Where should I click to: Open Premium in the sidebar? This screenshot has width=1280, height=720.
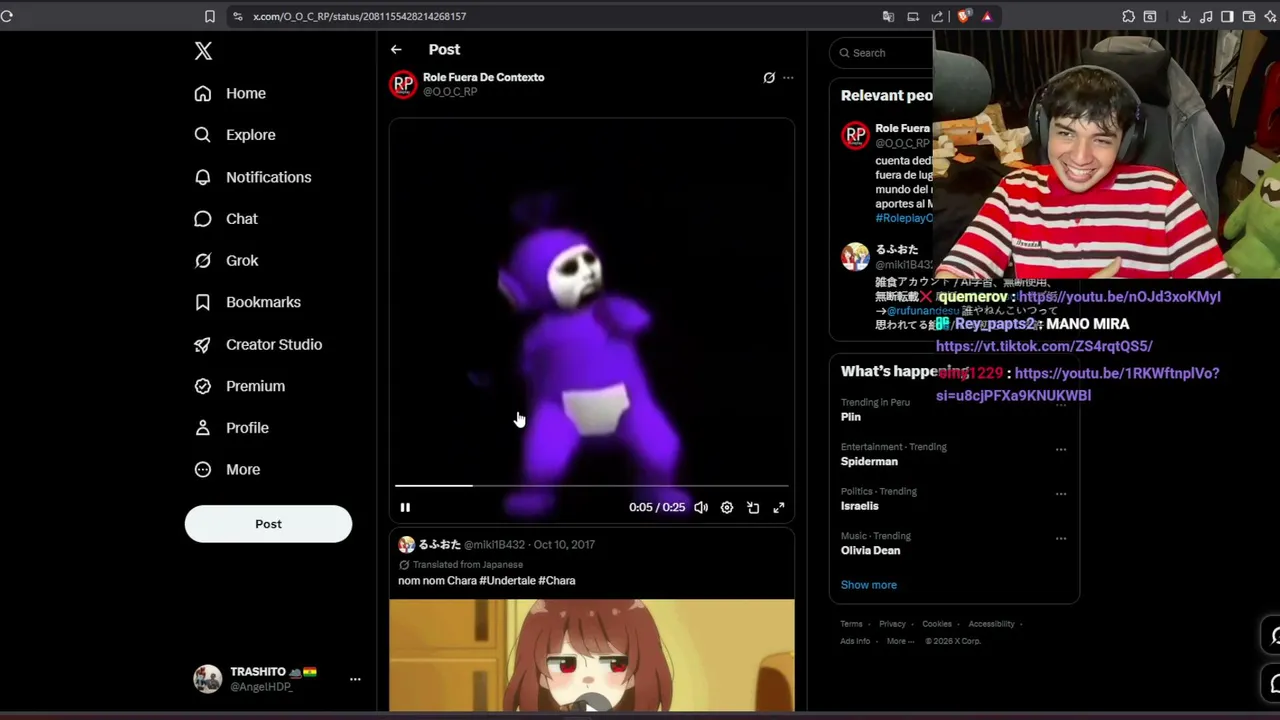pos(240,386)
